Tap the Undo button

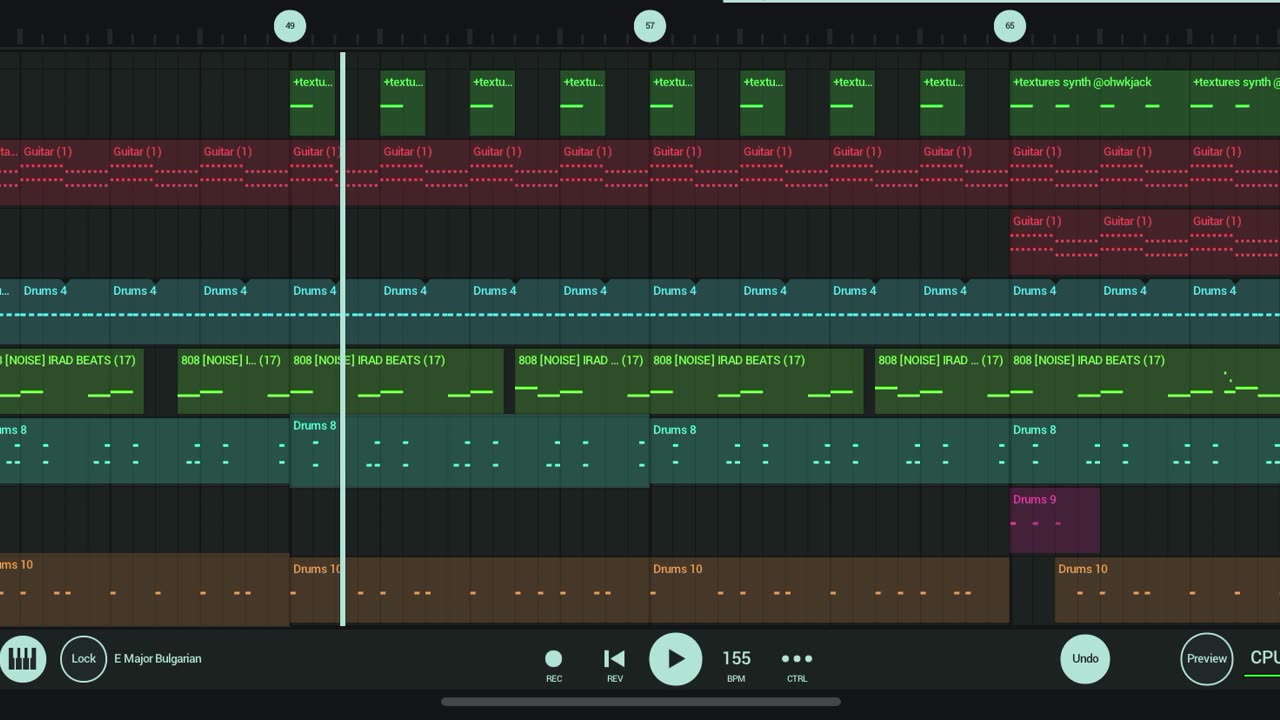[x=1085, y=659]
